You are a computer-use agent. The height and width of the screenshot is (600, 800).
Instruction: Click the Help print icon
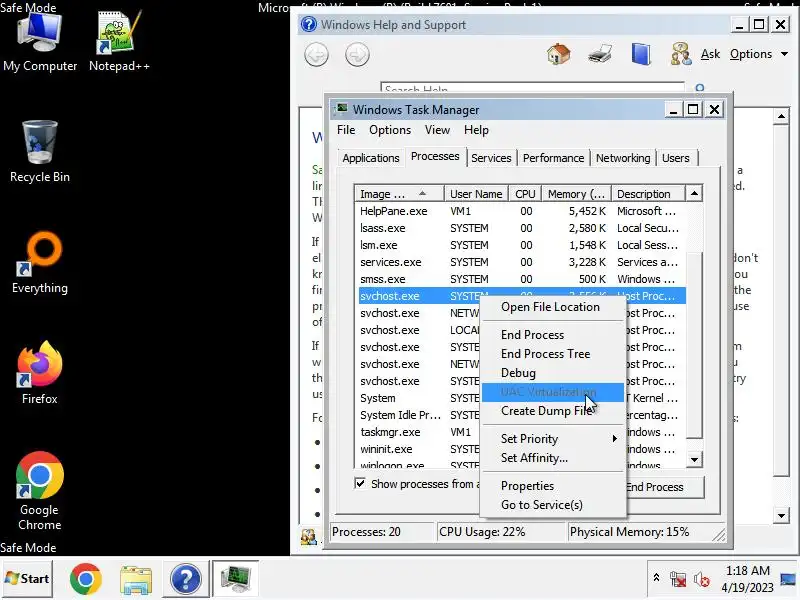pos(600,54)
